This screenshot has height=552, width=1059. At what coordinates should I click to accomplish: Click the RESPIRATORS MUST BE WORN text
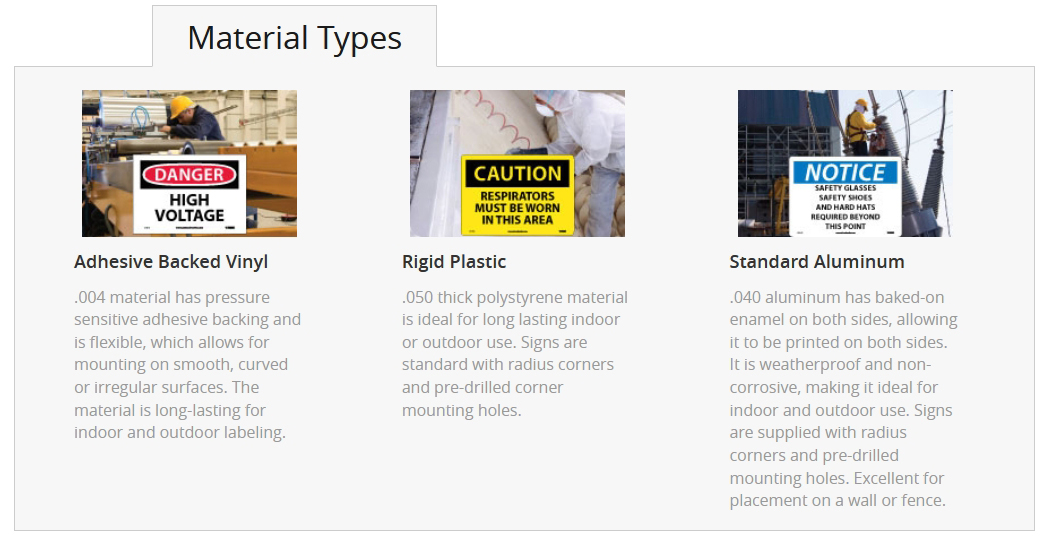517,207
